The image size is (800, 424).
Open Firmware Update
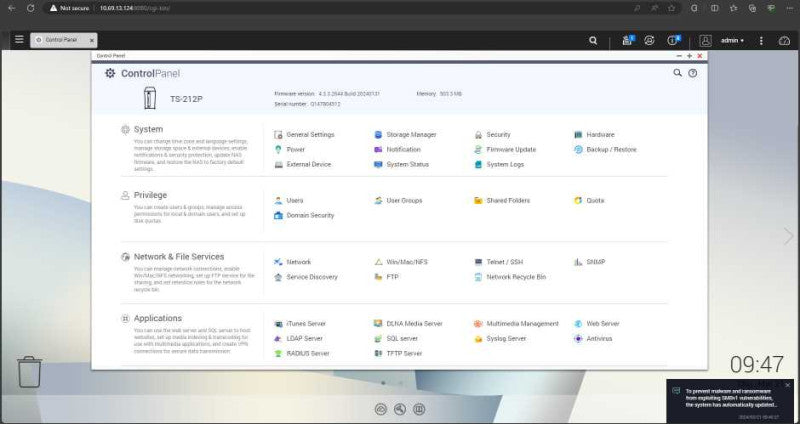(505, 149)
